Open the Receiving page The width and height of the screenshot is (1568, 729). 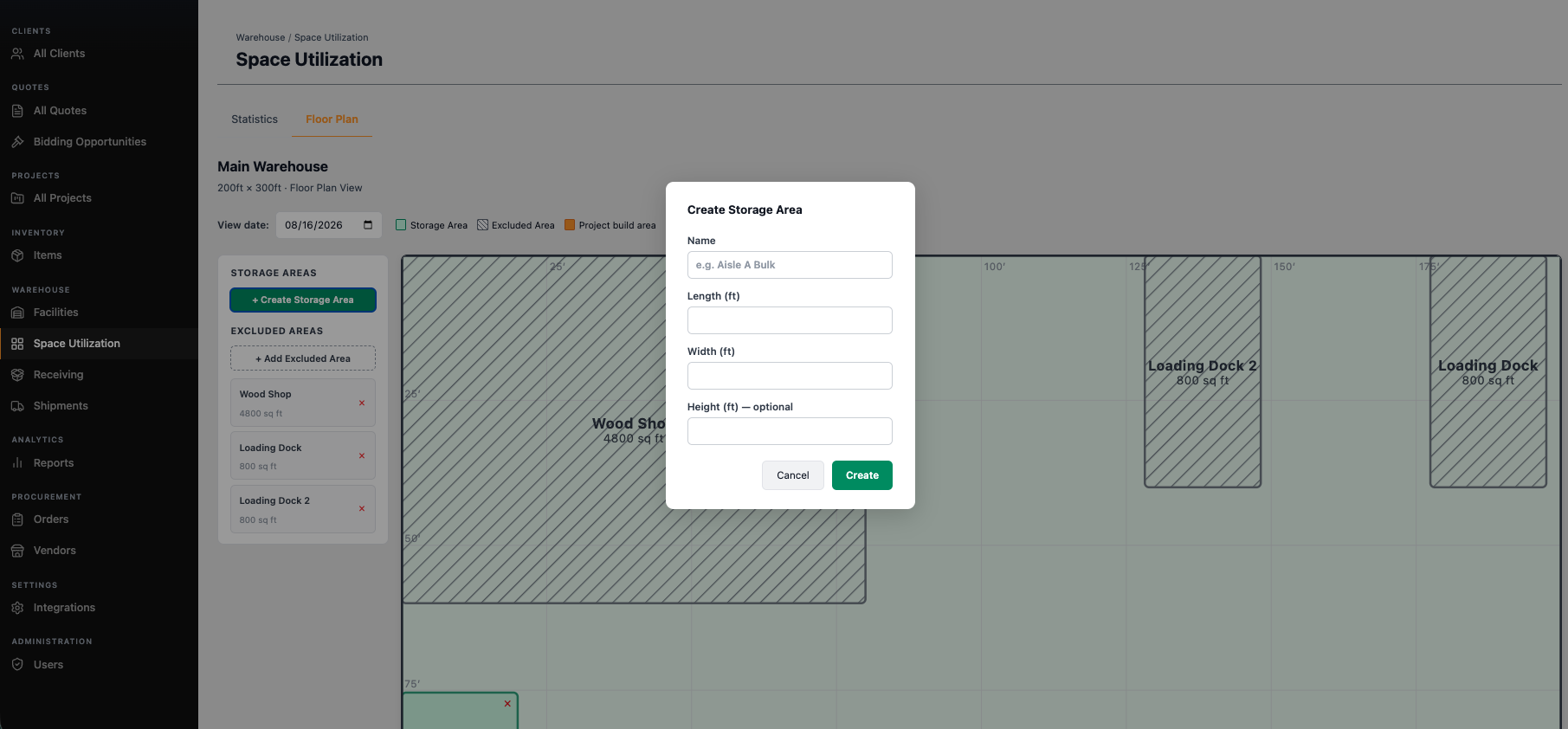(x=59, y=375)
